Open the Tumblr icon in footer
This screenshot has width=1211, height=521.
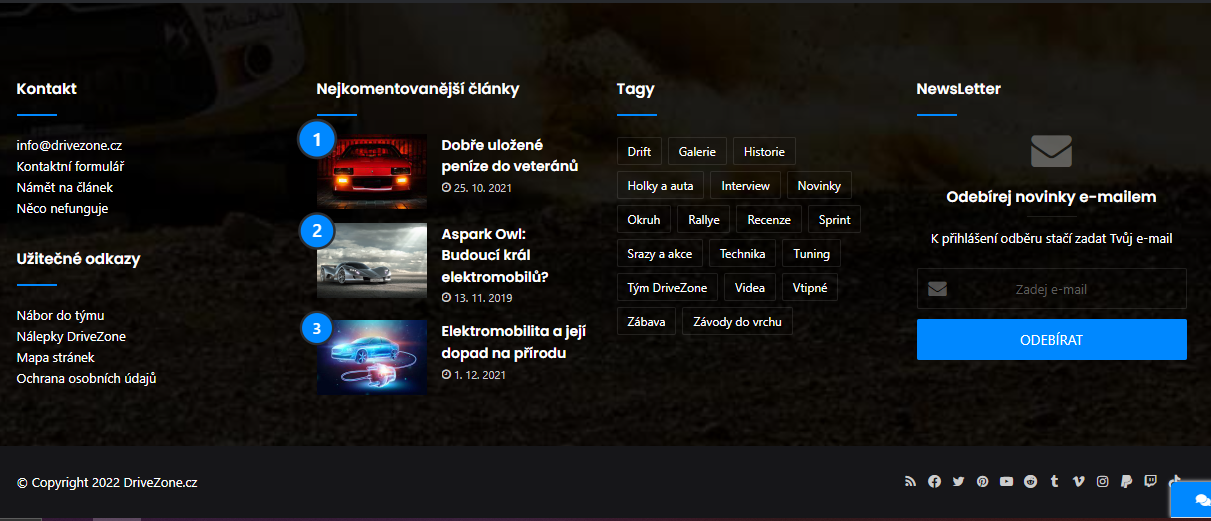[x=1054, y=482]
